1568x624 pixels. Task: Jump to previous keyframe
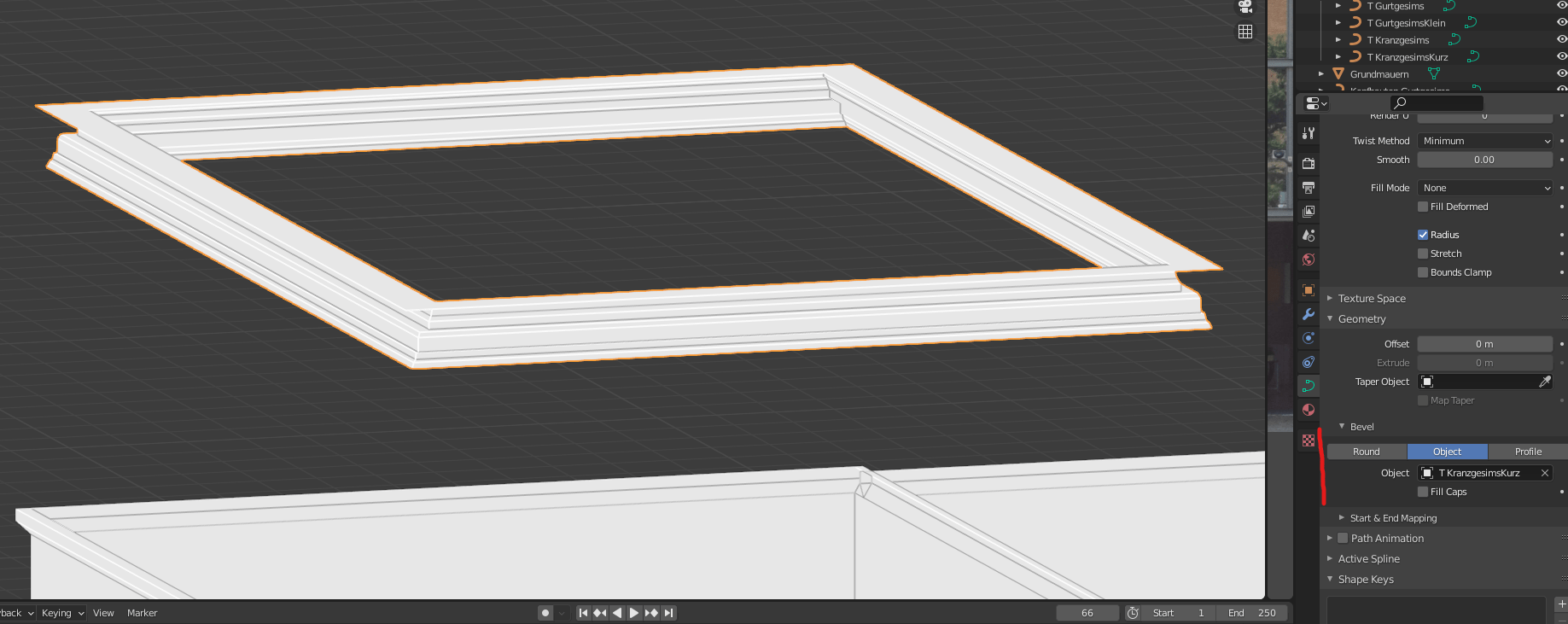600,613
